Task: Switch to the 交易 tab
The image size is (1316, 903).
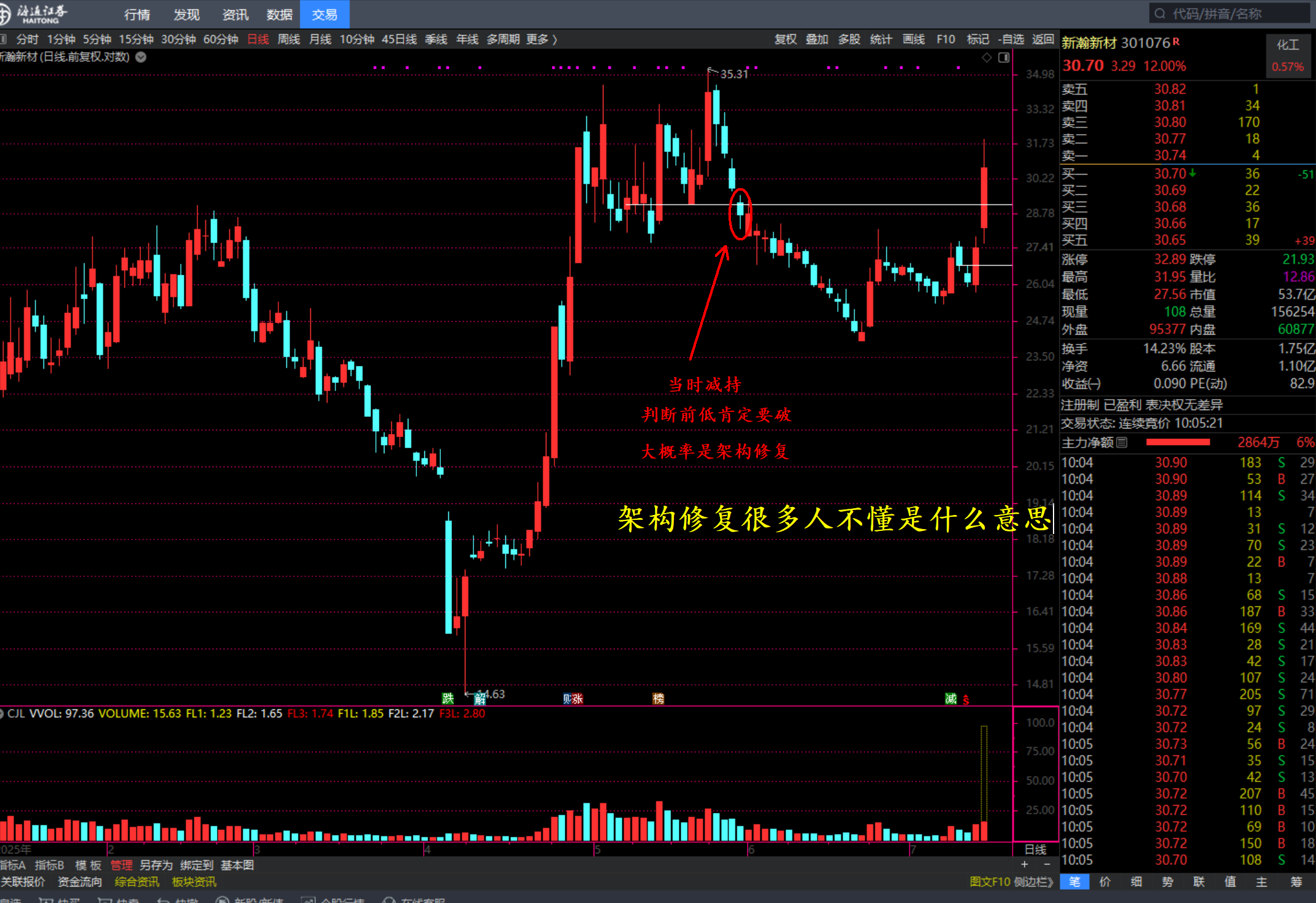Action: [324, 14]
